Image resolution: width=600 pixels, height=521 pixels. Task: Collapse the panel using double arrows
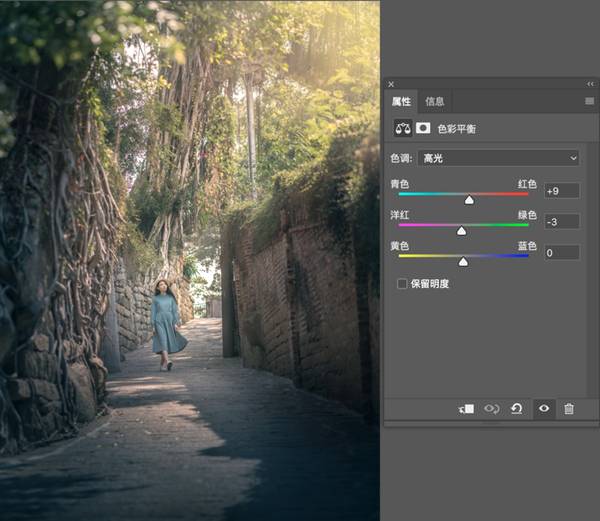click(590, 85)
